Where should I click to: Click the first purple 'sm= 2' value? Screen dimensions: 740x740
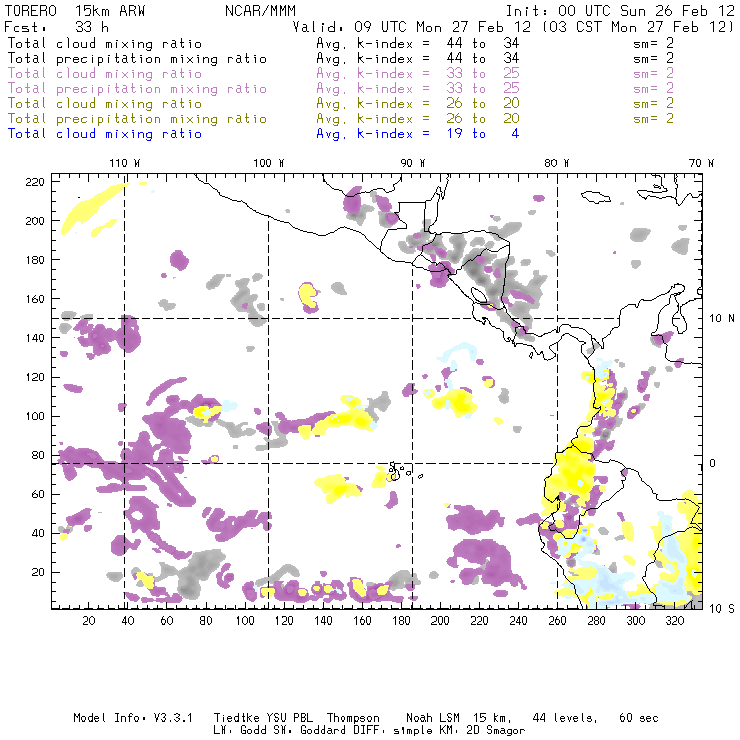pyautogui.click(x=653, y=74)
